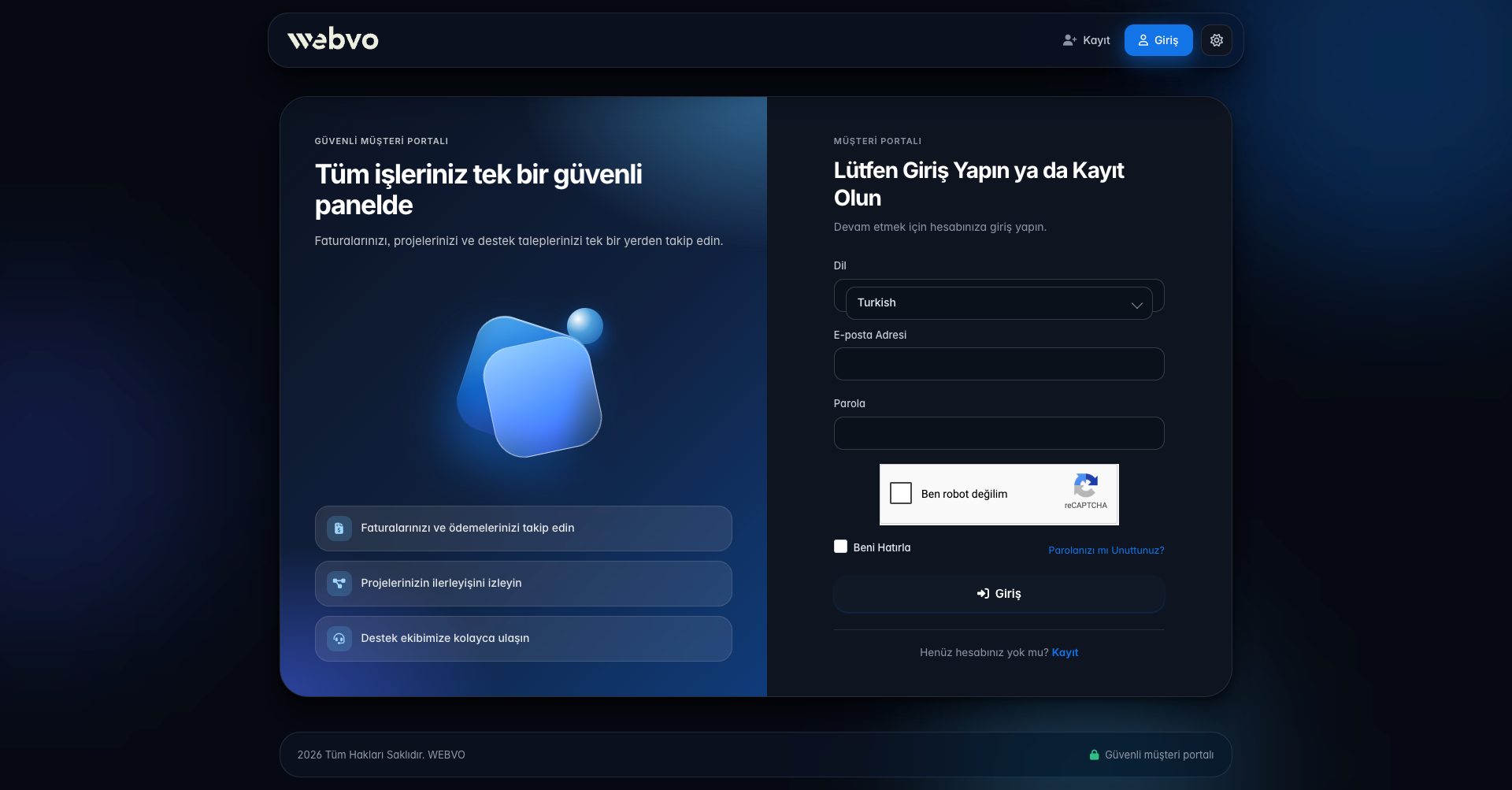Click Destek ekibimize kolayca ulaşın text

(445, 638)
